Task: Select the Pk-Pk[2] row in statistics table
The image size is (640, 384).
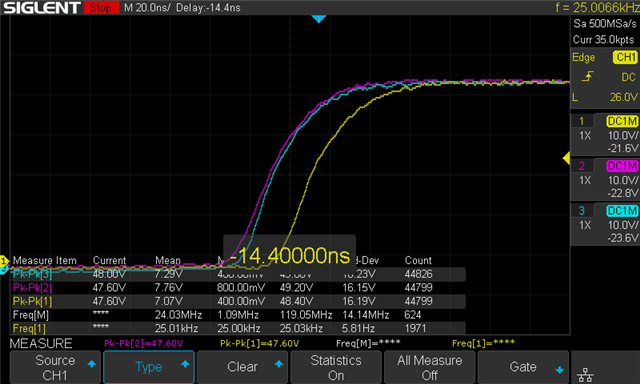Action: (x=238, y=288)
